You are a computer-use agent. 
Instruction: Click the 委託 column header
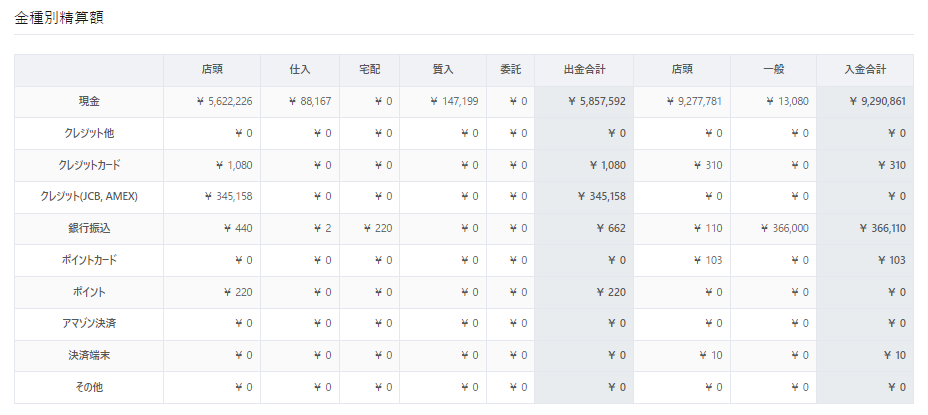click(510, 70)
